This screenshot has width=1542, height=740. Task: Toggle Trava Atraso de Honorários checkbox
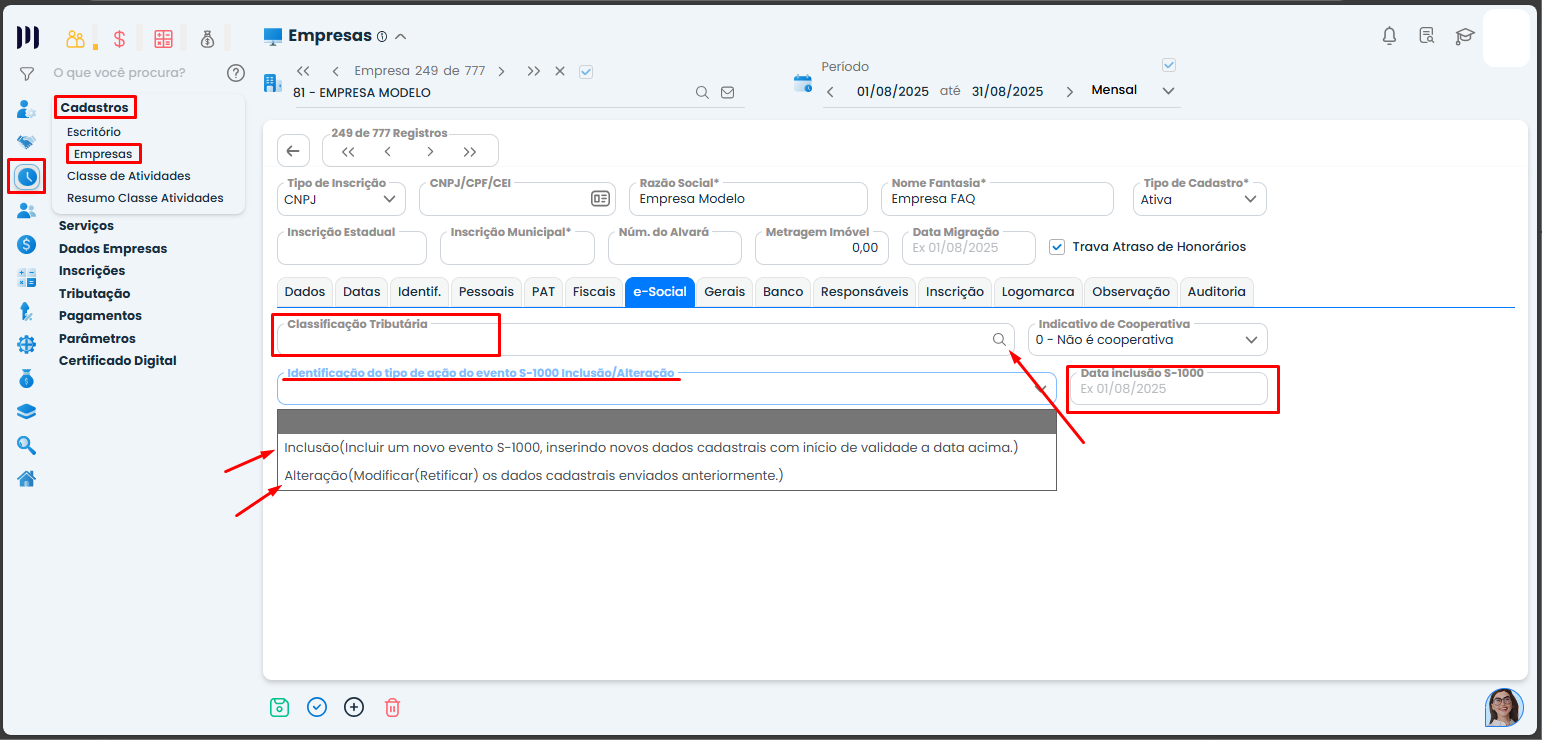(x=1057, y=247)
